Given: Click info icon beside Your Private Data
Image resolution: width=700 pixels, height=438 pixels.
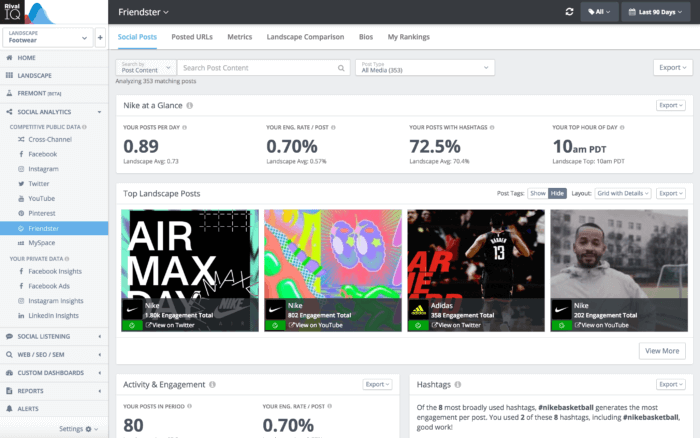Looking at the screenshot, I should click(67, 259).
